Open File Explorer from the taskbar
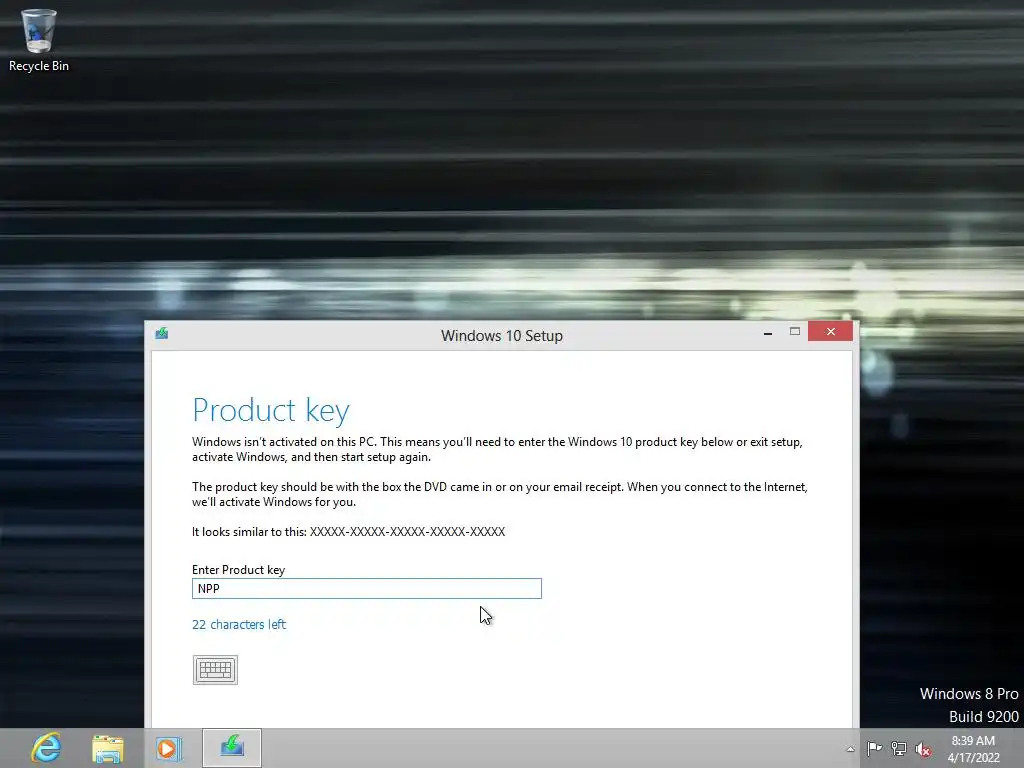Viewport: 1024px width, 768px height. (x=108, y=748)
